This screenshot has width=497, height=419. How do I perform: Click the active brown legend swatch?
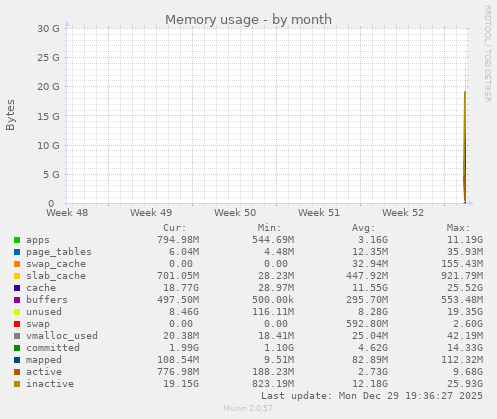(17, 372)
